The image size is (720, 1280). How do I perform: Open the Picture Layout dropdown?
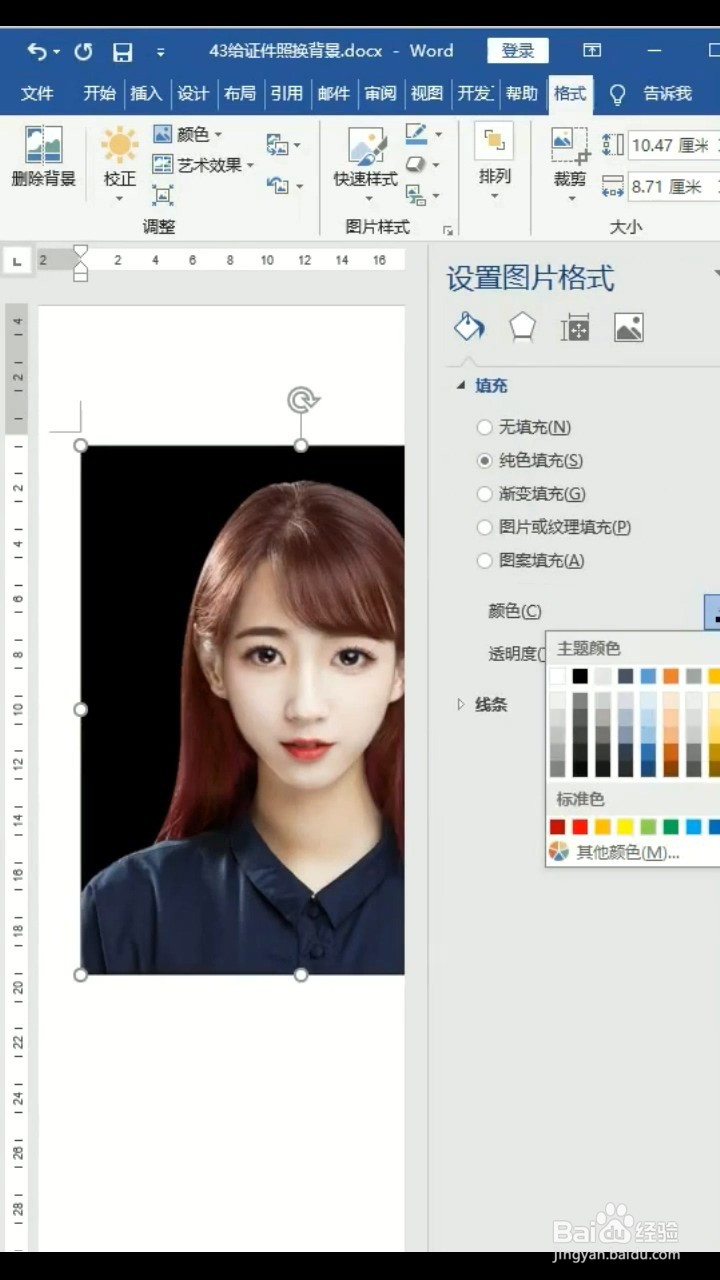[424, 195]
